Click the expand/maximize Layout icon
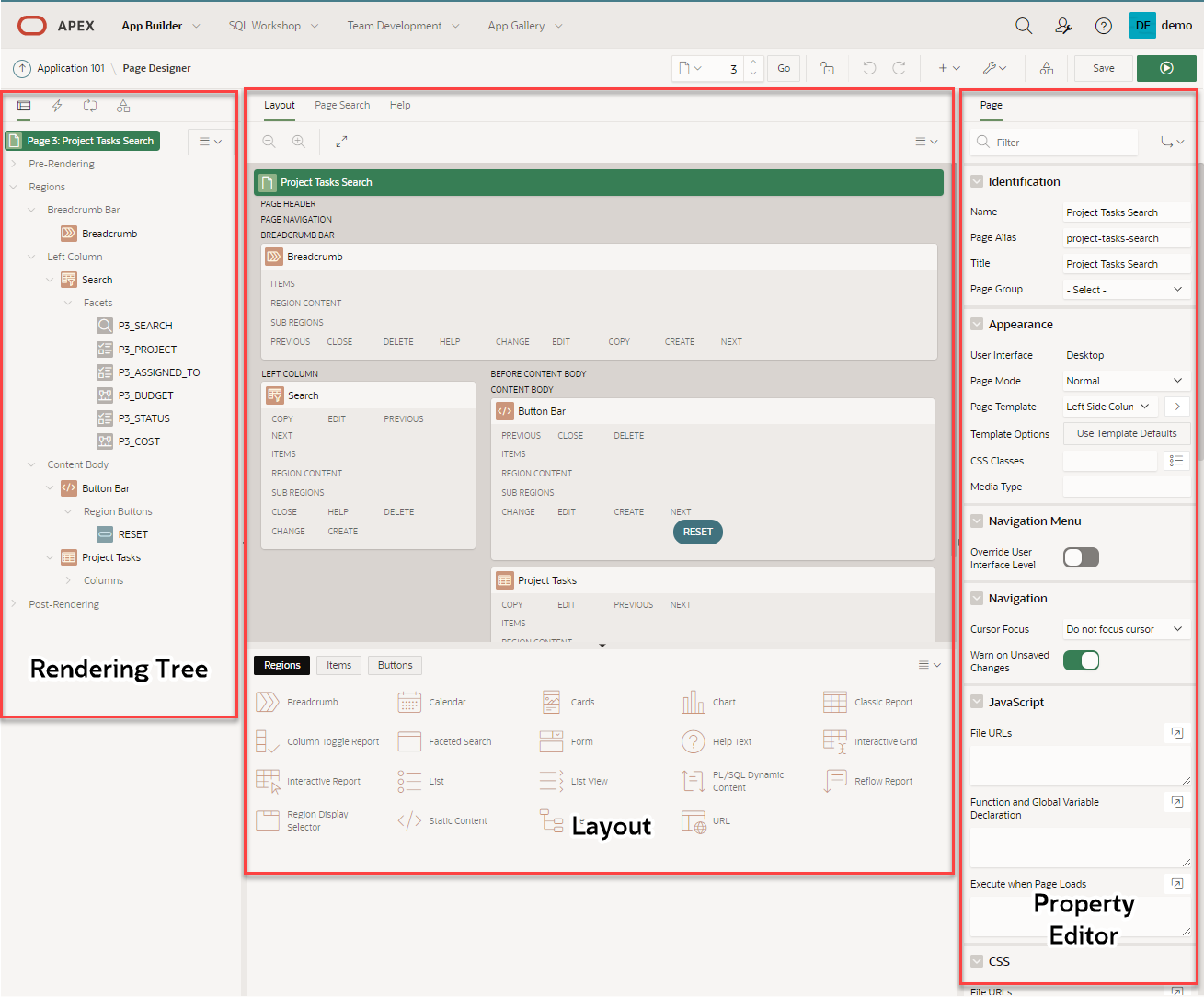Screen dimensions: 1204x997 341,142
